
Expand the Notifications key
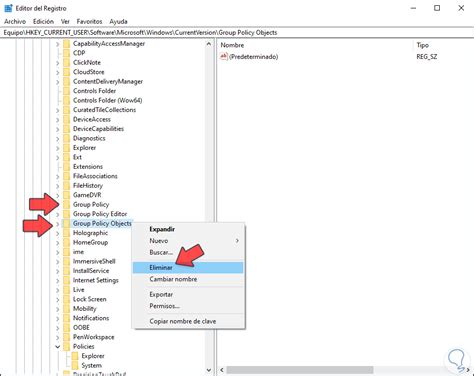tap(57, 319)
